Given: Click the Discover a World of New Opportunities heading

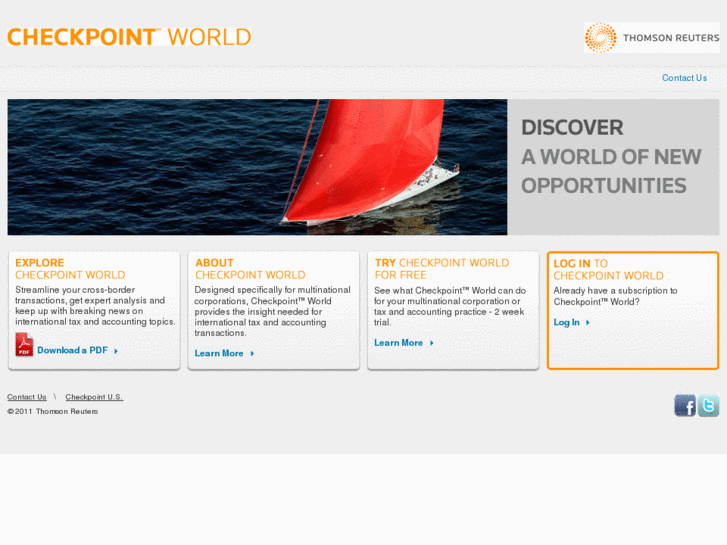Looking at the screenshot, I should (x=611, y=157).
